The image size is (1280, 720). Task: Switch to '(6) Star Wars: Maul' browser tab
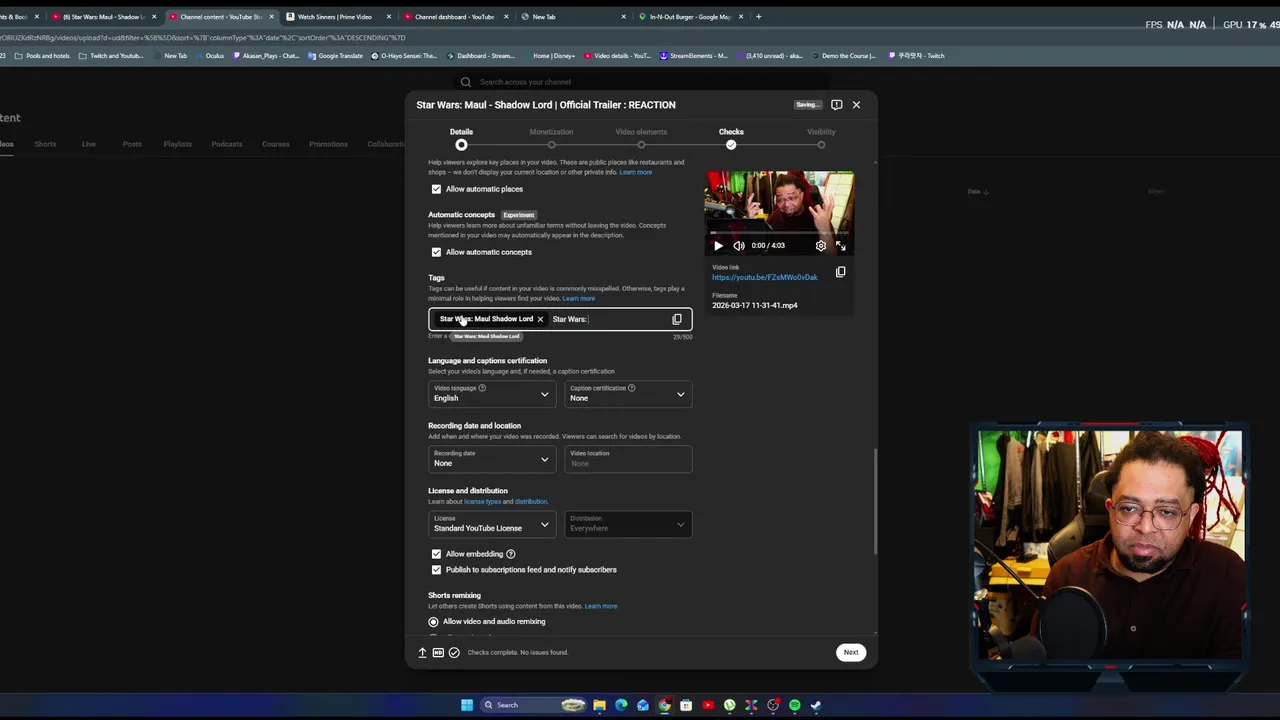click(x=102, y=16)
